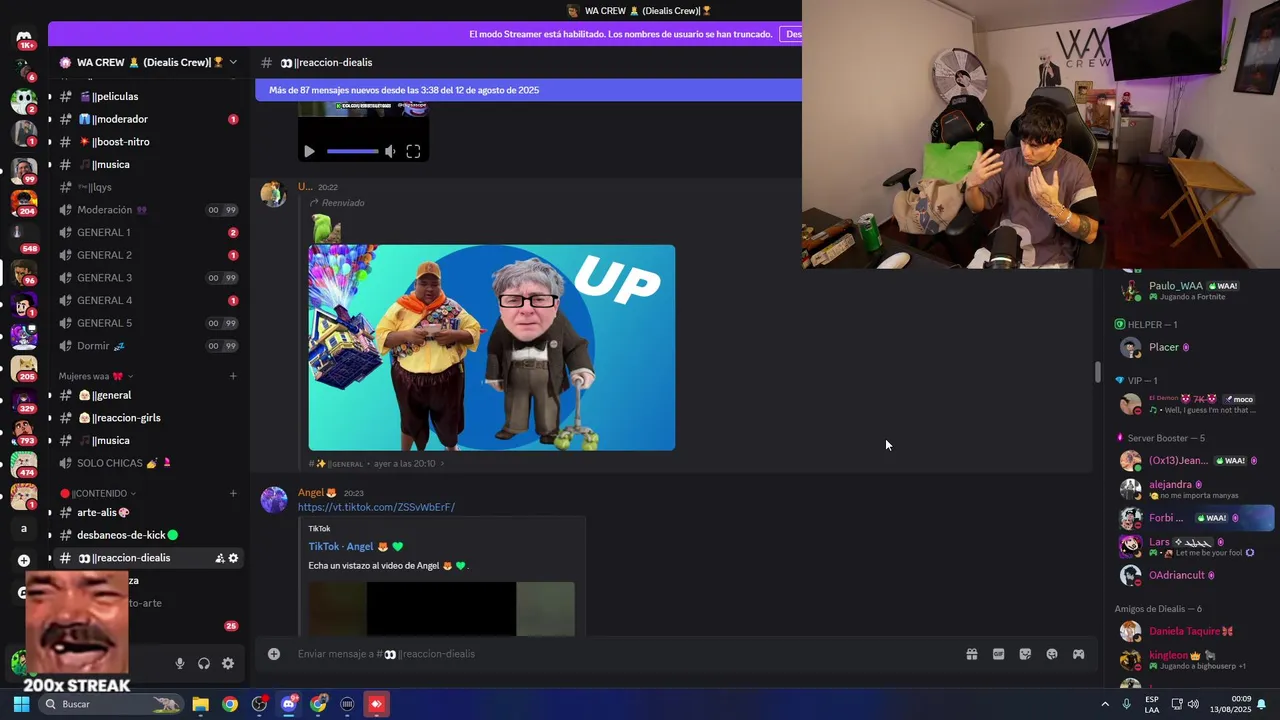Open the 'TikTok · Angel' embed title link
The image size is (1280, 720).
point(355,547)
